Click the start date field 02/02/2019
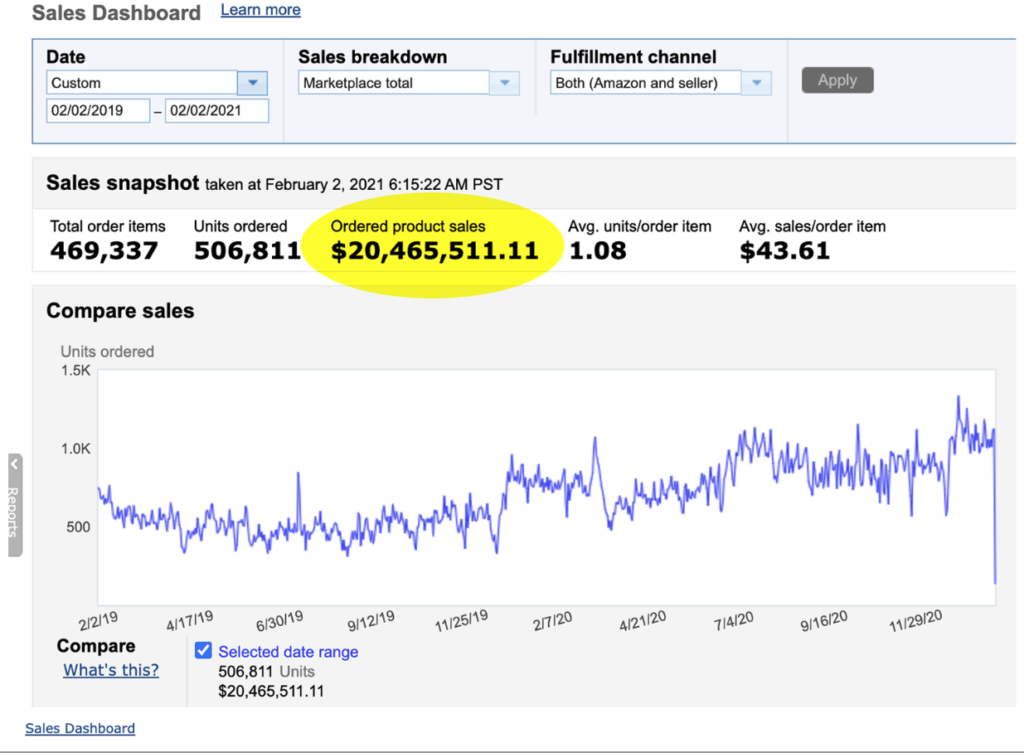1024x753 pixels. 98,111
